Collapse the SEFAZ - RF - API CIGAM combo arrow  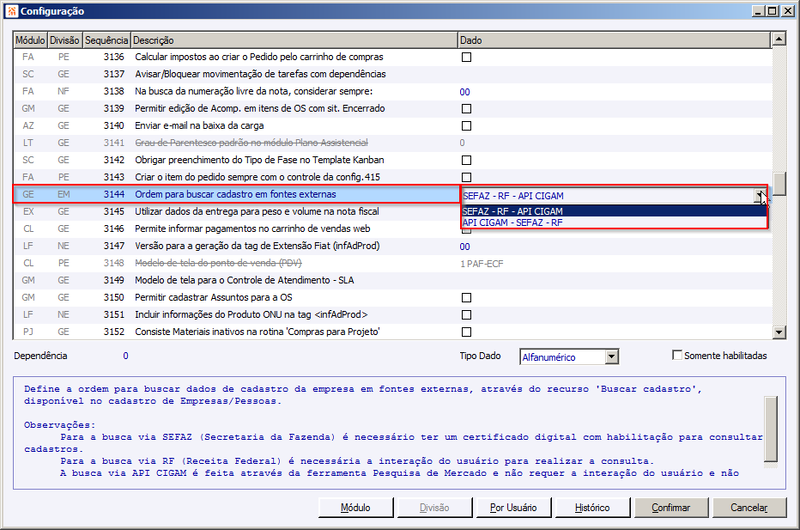pyautogui.click(x=760, y=196)
